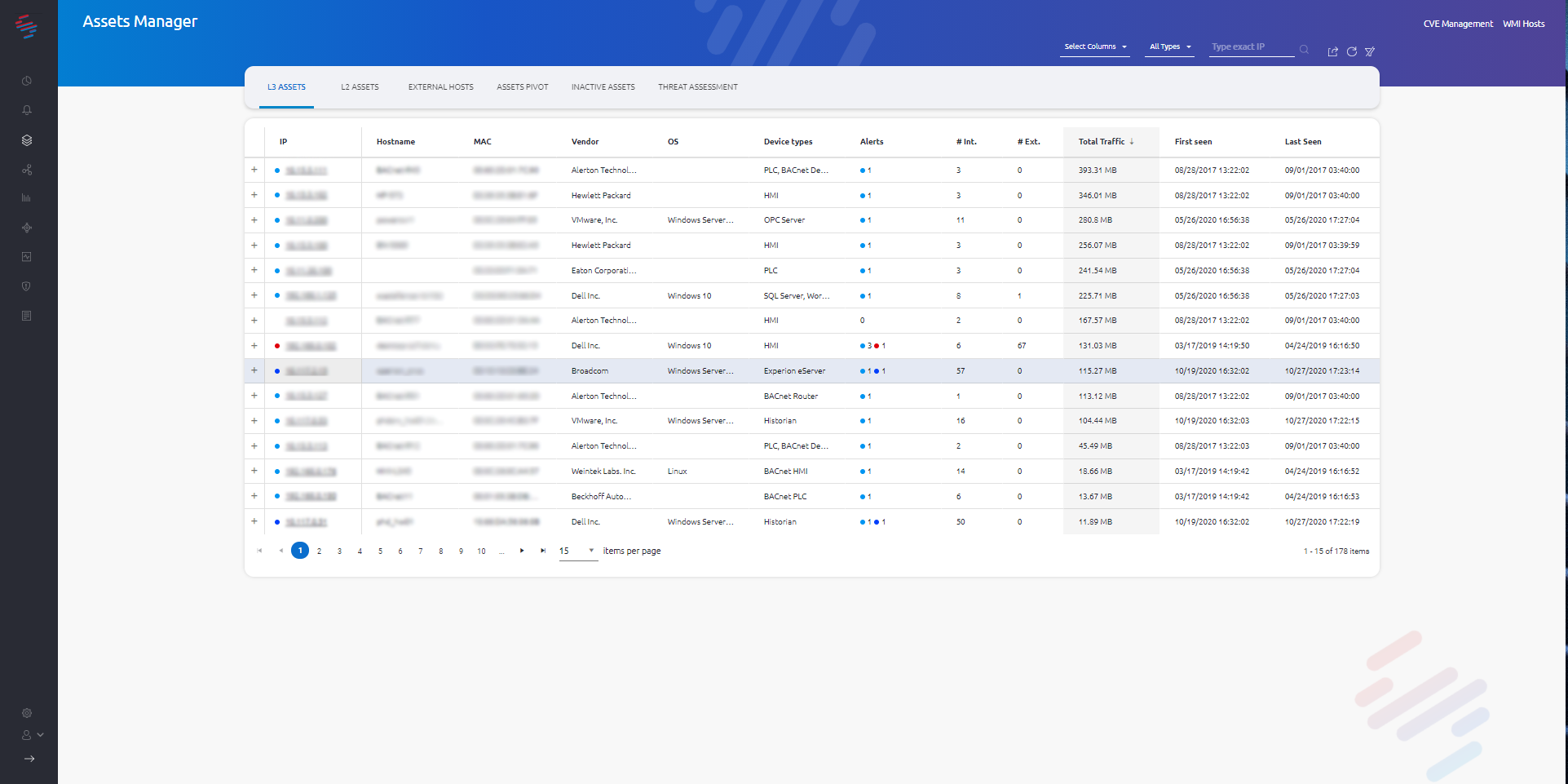Click the refresh icon in the toolbar
Image resolution: width=1568 pixels, height=784 pixels.
(x=1352, y=51)
